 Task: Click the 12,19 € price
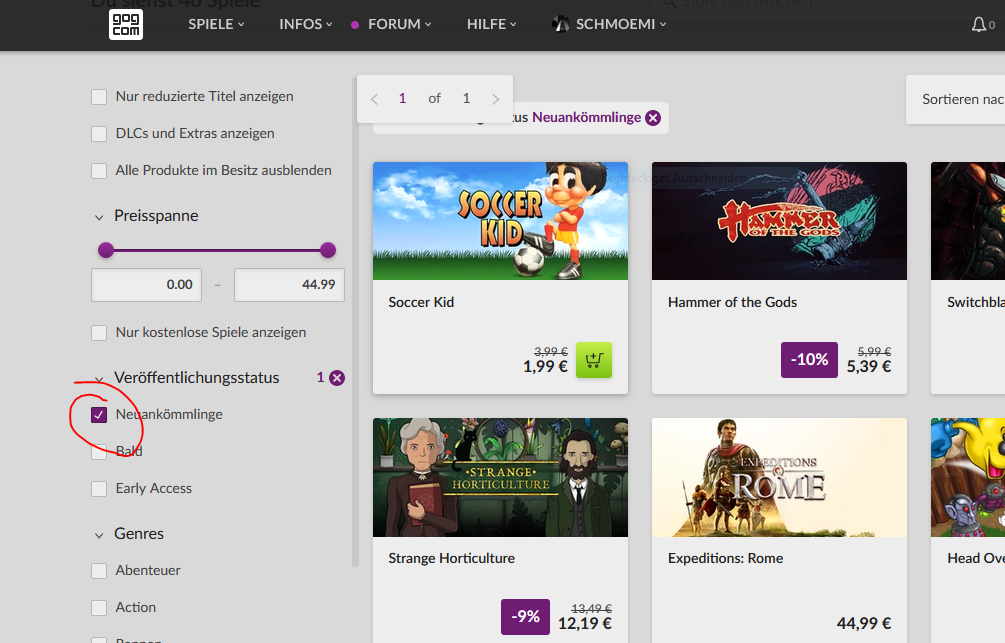point(585,623)
